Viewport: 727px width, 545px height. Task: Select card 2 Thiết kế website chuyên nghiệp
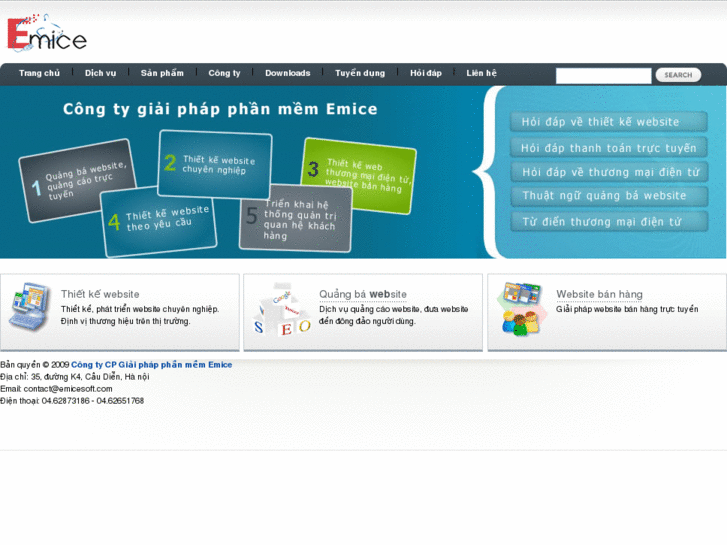point(215,164)
